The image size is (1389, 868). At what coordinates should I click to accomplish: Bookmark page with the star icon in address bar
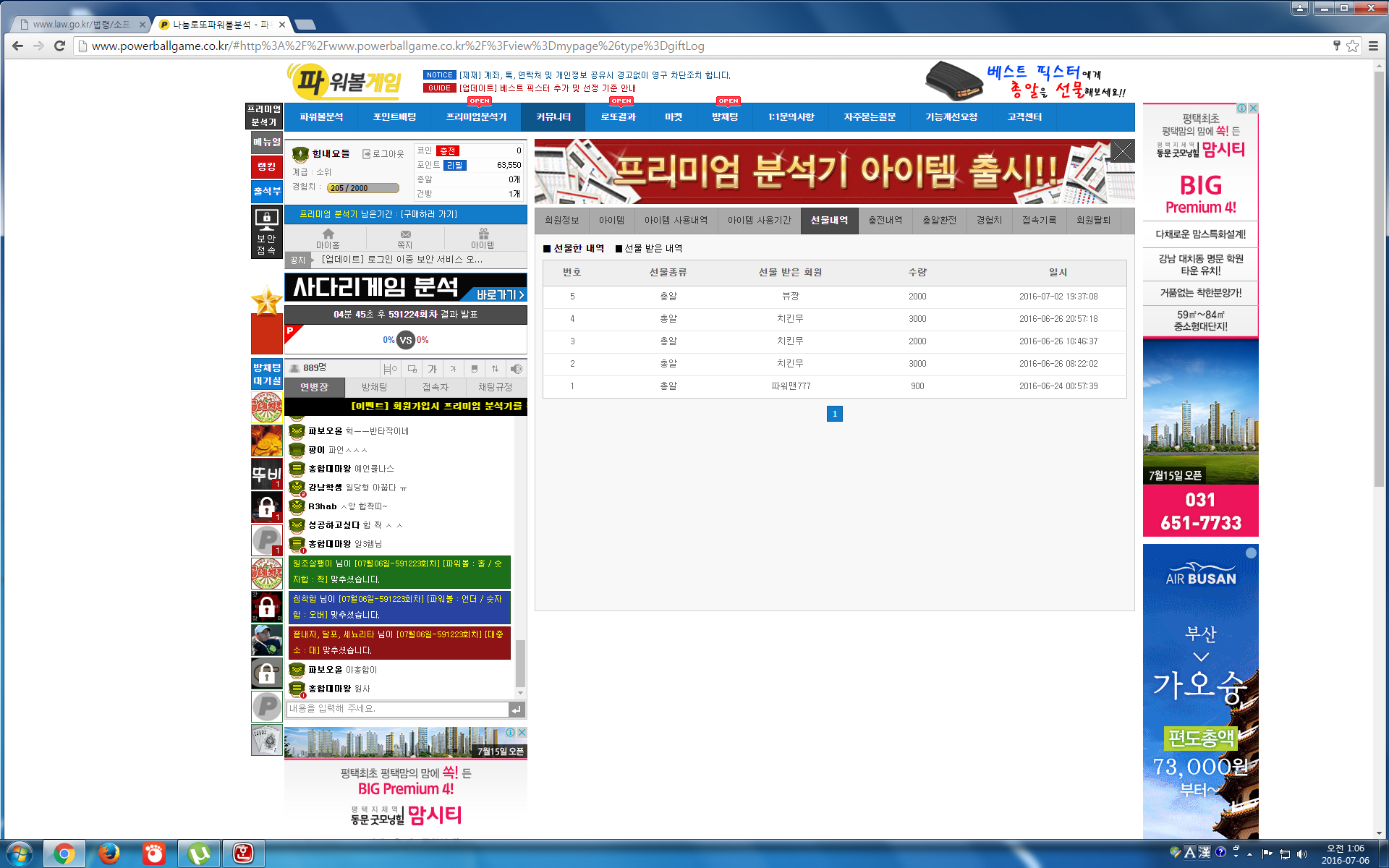(1352, 46)
